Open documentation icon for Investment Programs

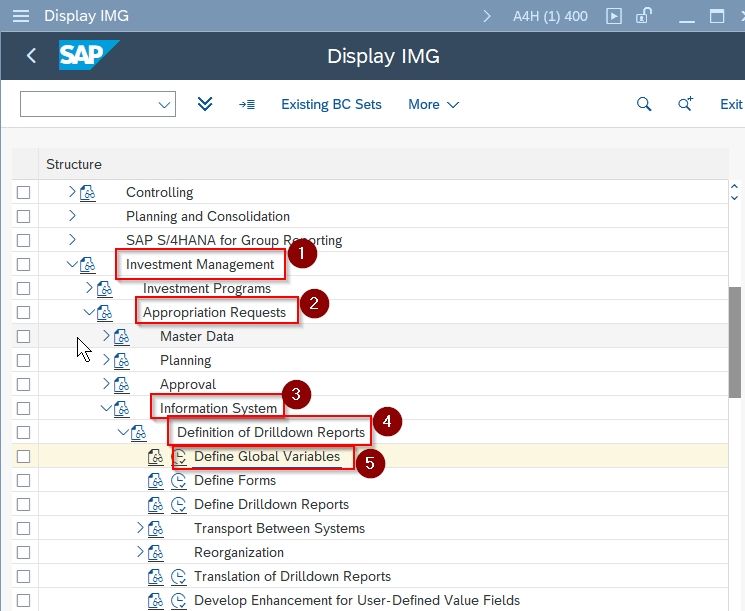(x=105, y=289)
